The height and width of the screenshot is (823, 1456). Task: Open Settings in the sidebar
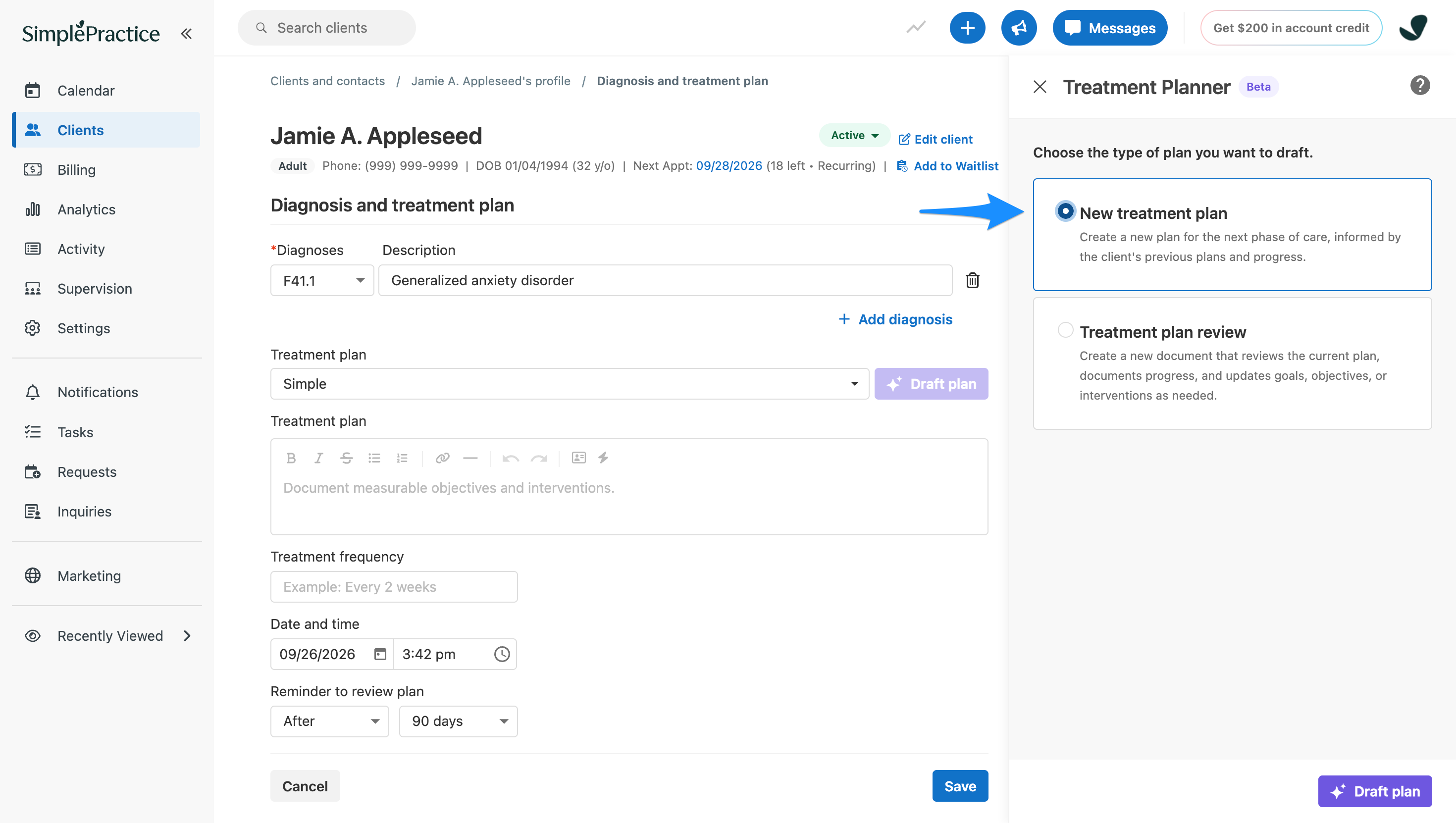tap(106, 328)
